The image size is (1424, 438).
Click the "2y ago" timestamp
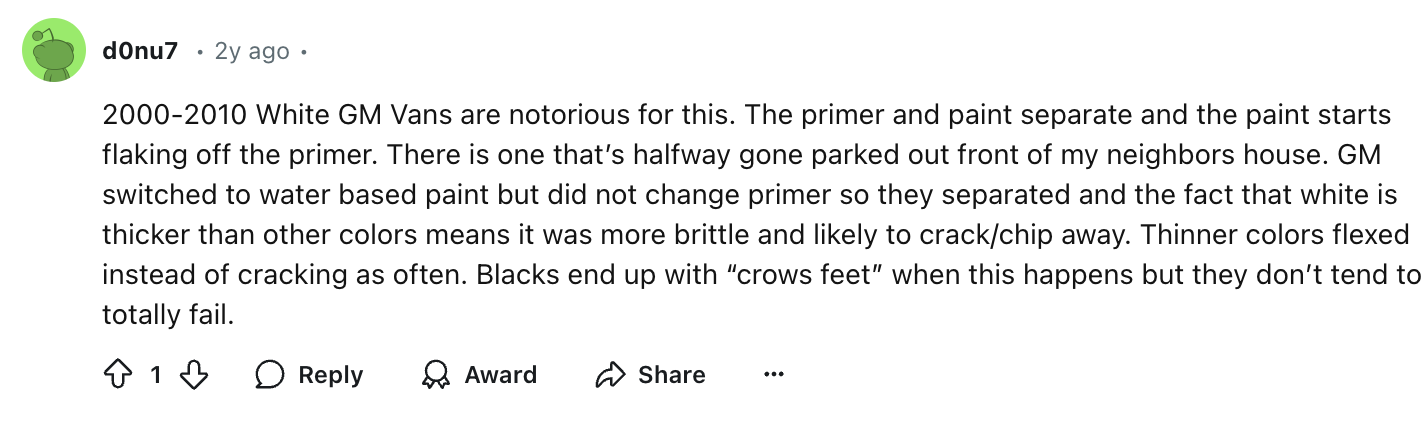252,51
